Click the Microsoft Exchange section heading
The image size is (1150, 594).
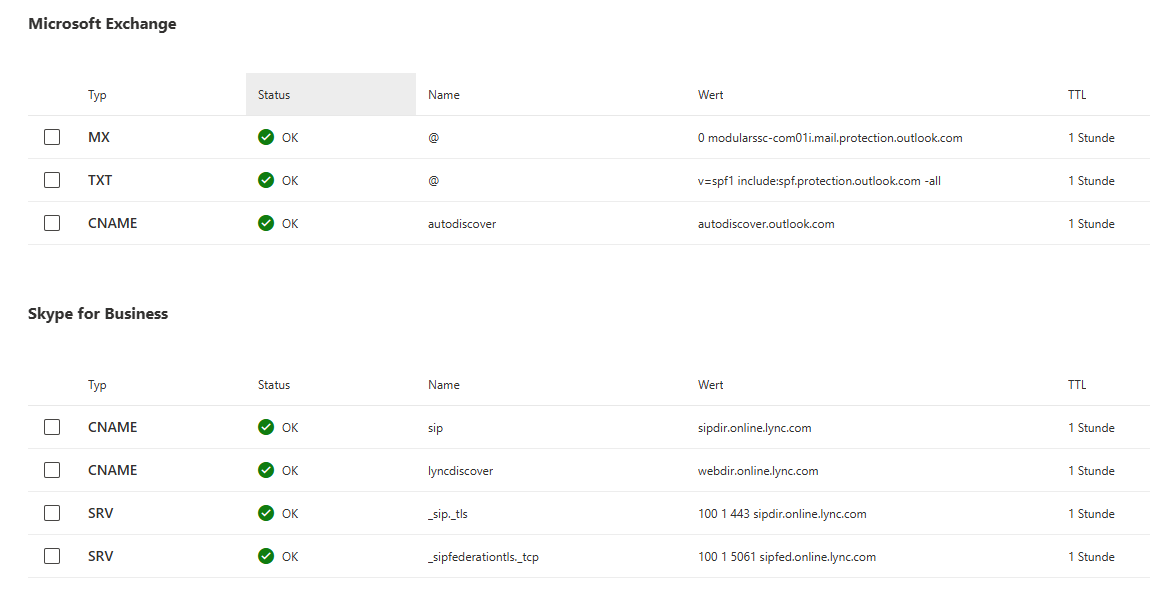102,23
